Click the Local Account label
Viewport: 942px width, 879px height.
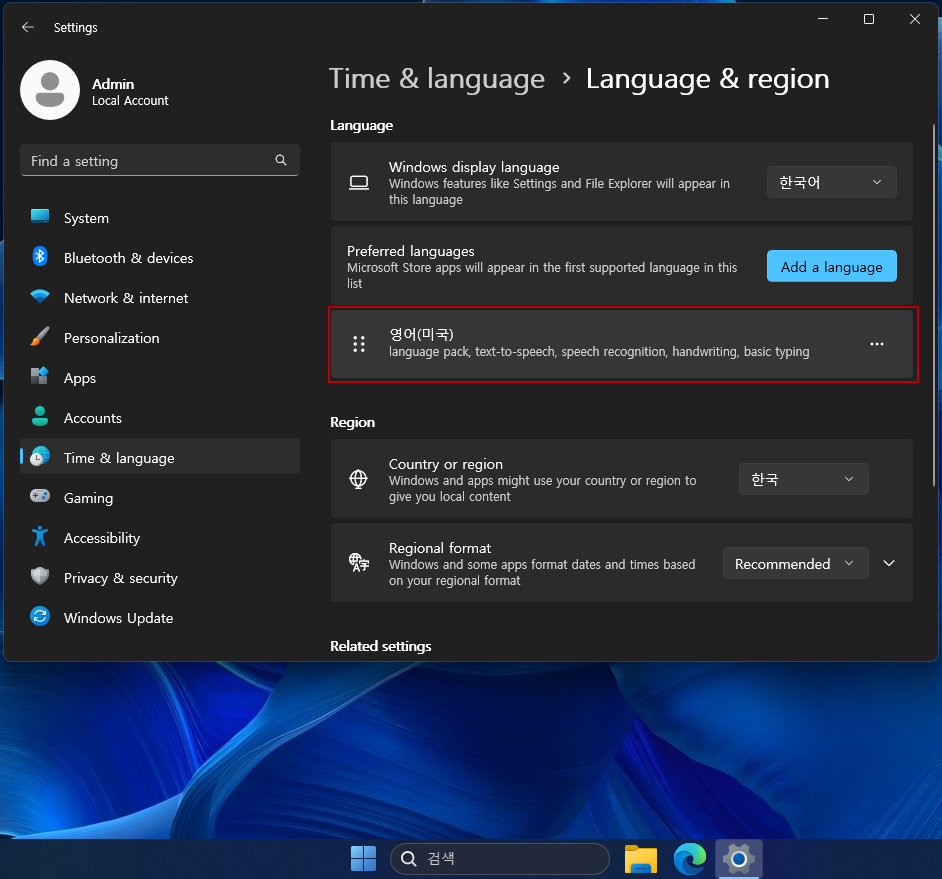click(x=130, y=101)
